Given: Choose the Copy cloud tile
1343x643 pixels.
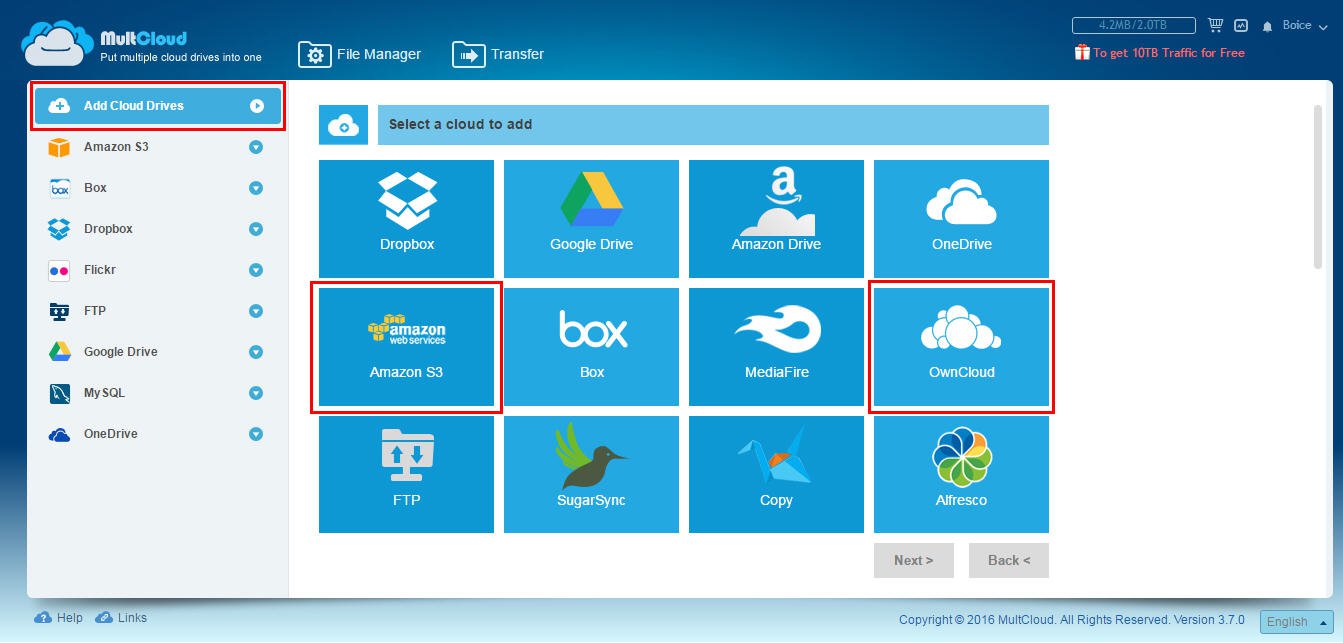Looking at the screenshot, I should [776, 475].
